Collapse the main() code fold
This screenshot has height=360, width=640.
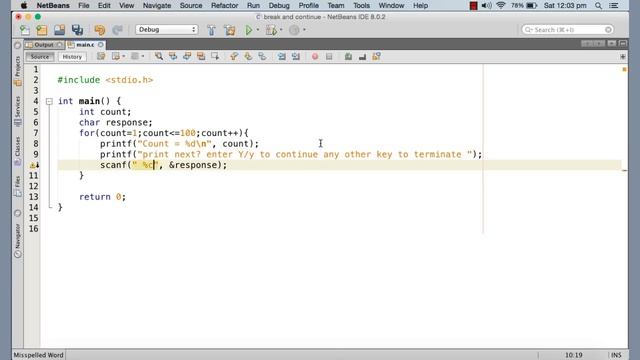point(49,101)
